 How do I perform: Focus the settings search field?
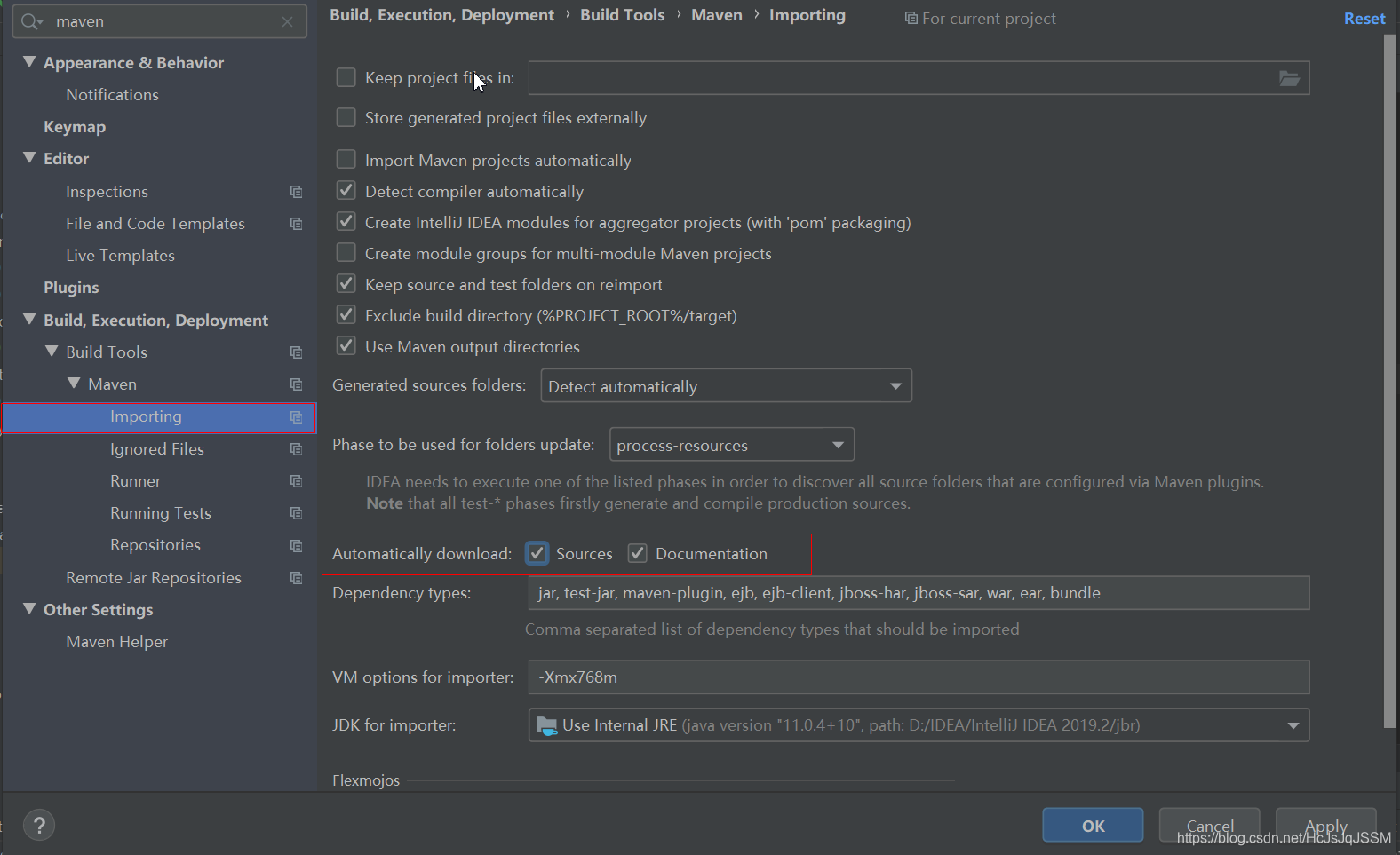tap(160, 21)
